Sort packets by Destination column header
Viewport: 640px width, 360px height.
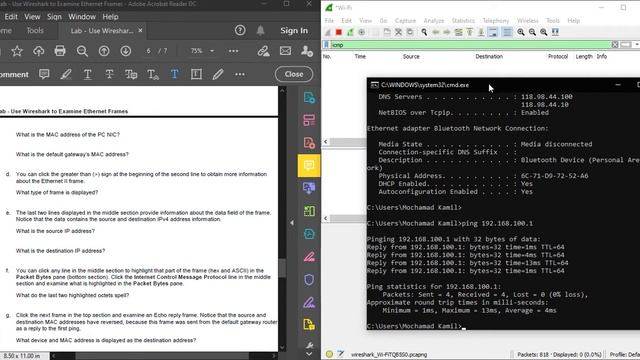[x=489, y=56]
